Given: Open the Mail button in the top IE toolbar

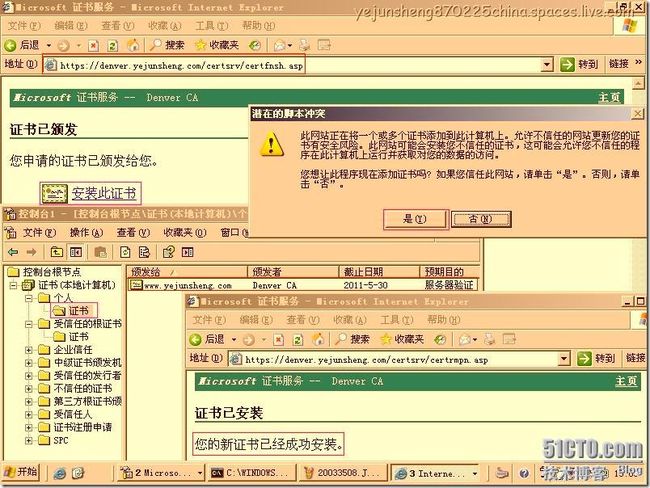Looking at the screenshot, I should (x=279, y=45).
